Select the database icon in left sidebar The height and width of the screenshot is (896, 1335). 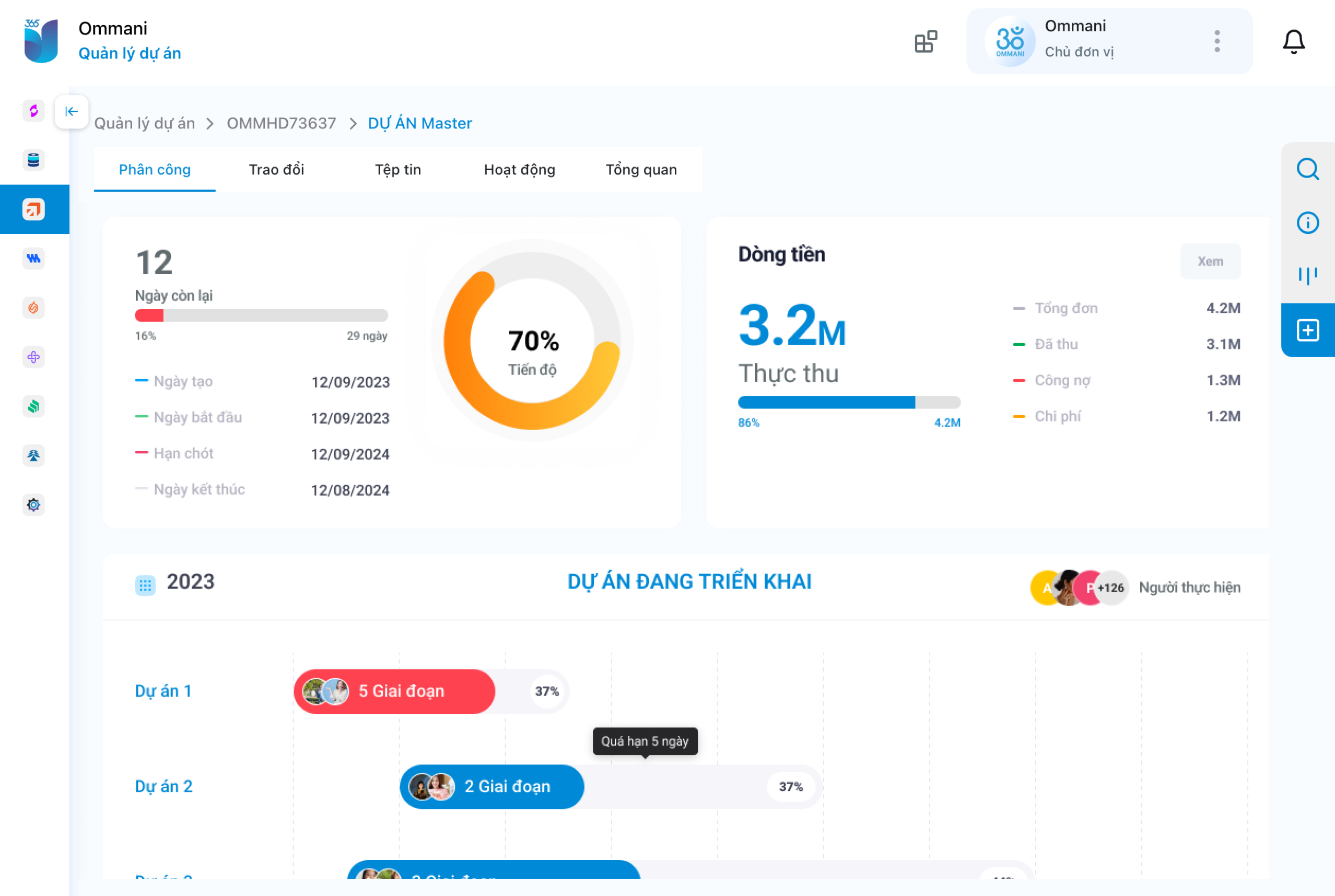point(34,160)
